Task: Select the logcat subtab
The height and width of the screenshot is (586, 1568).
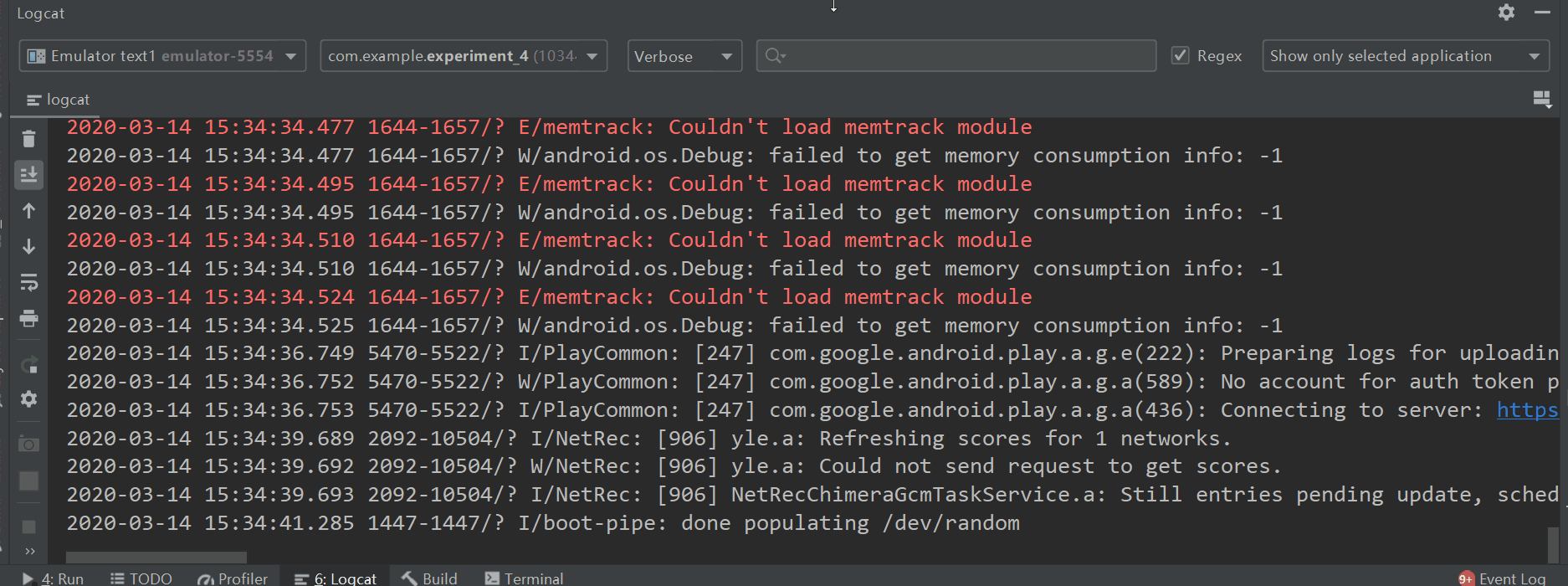Action: pyautogui.click(x=58, y=100)
